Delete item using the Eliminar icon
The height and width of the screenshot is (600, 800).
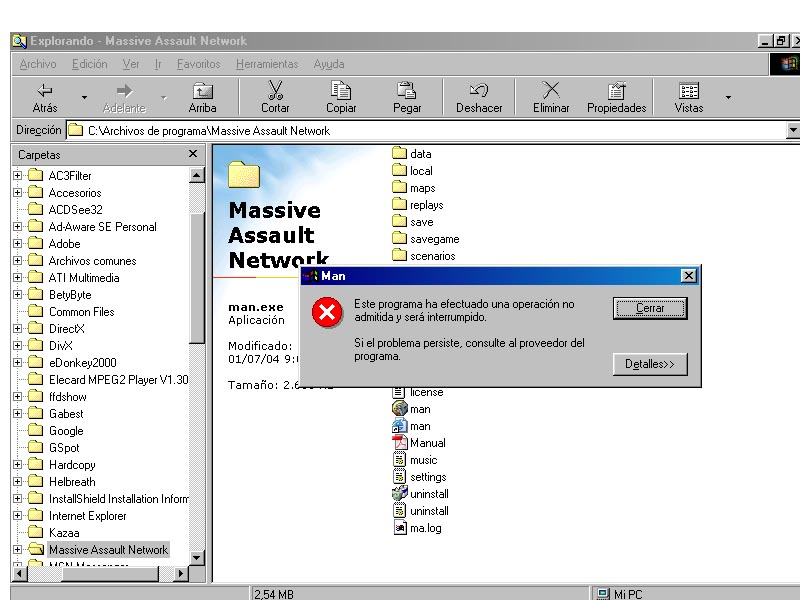(x=551, y=97)
